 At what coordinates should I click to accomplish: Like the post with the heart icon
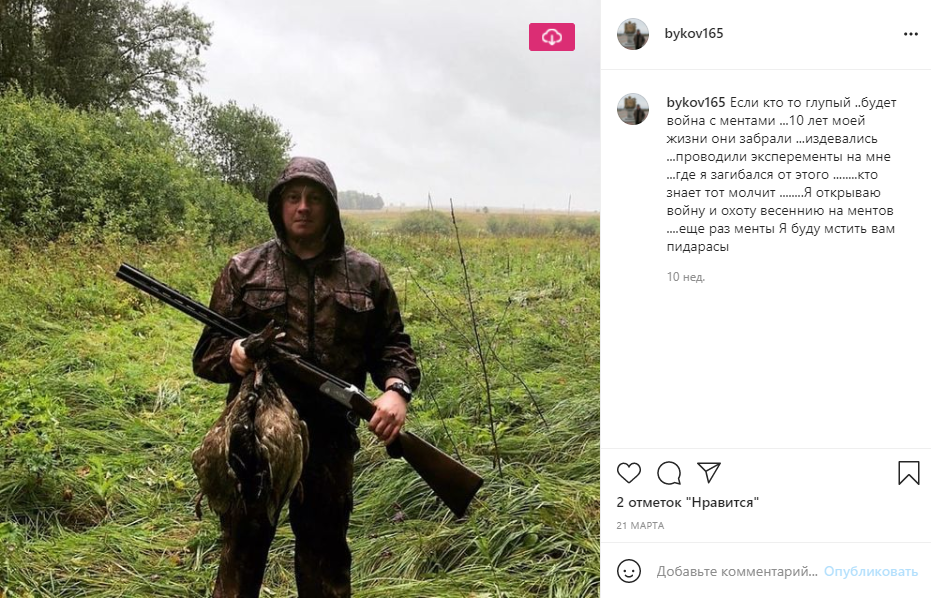tap(629, 473)
